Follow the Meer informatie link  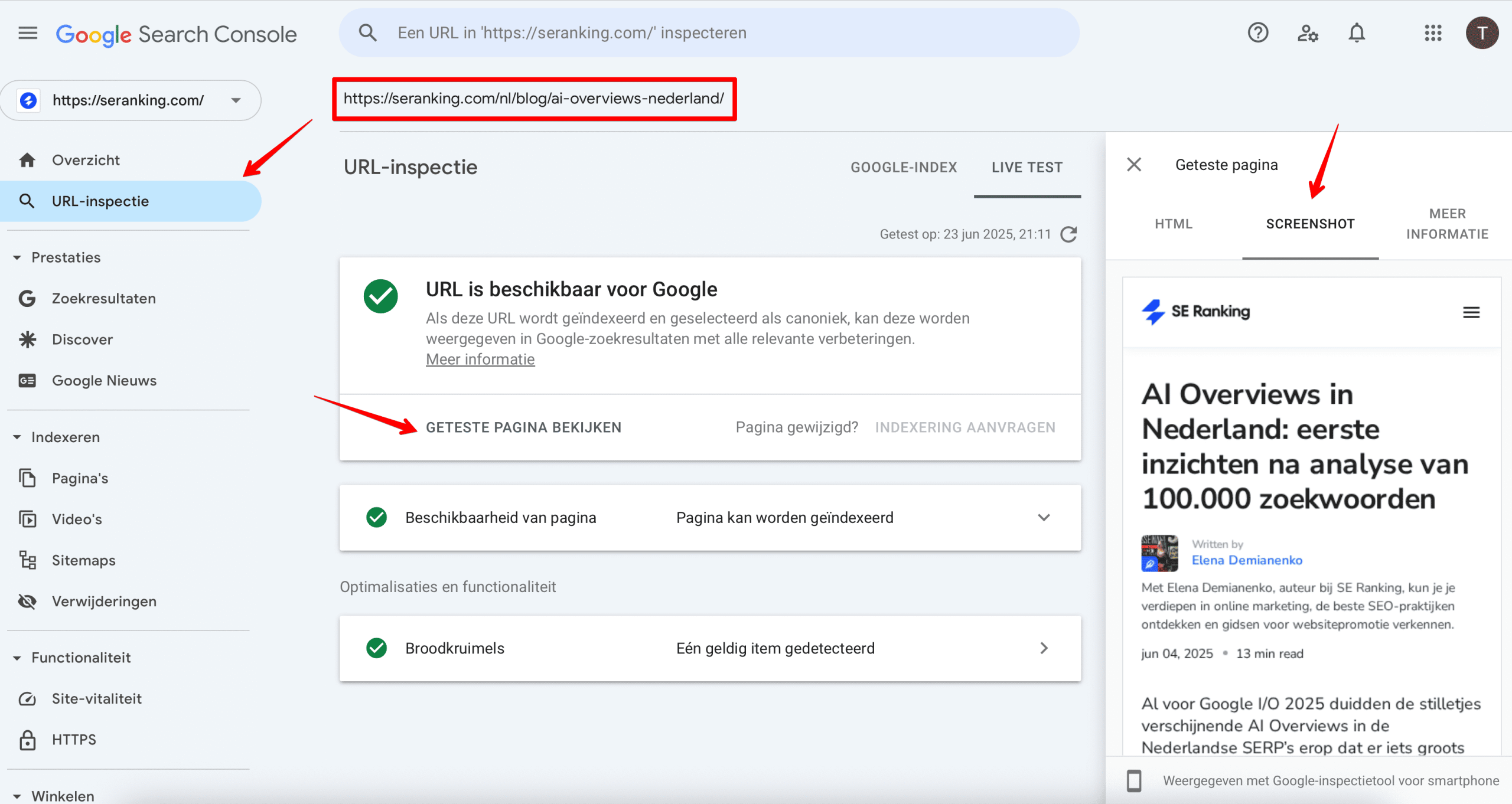tap(480, 359)
